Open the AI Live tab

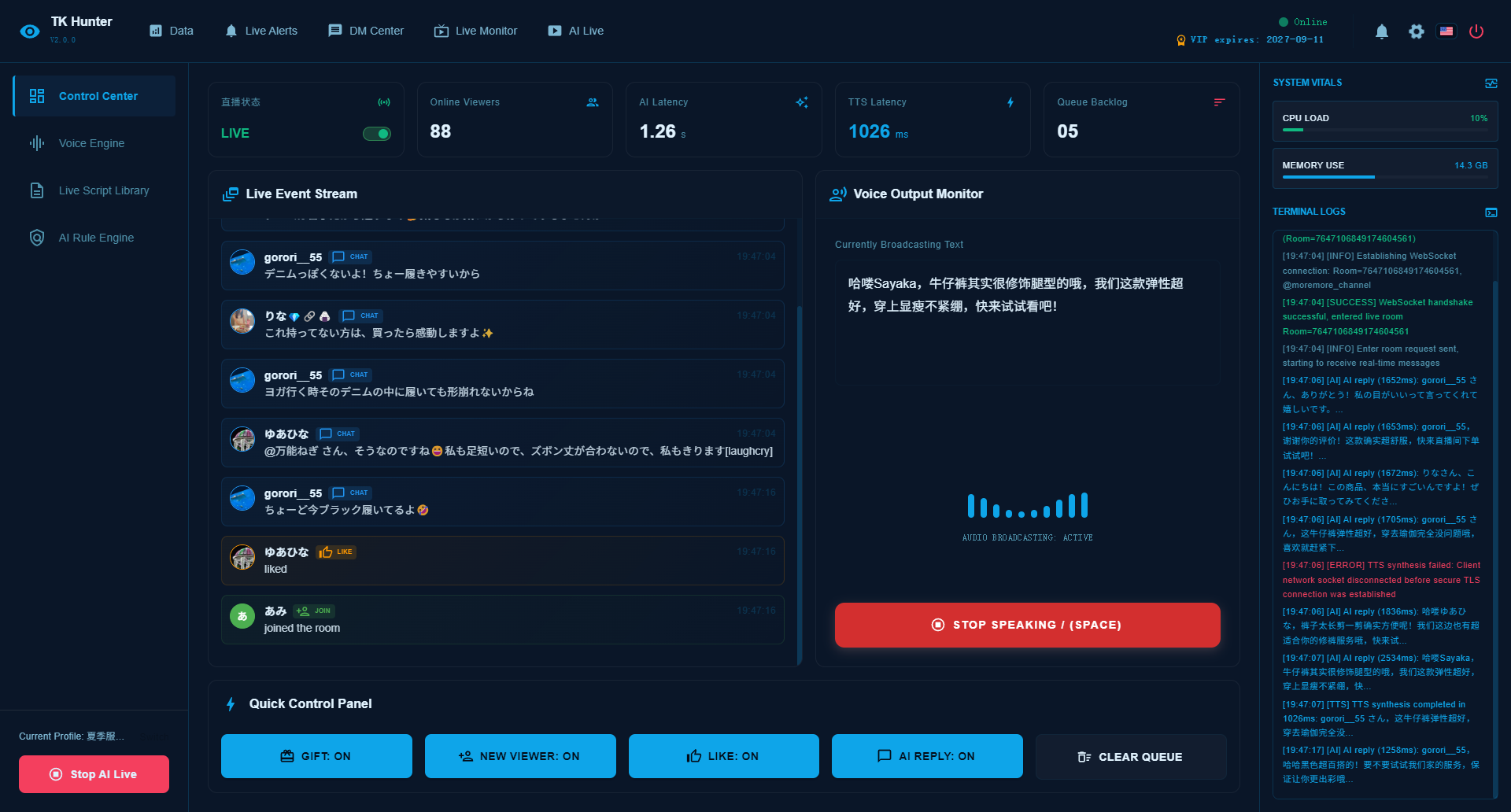[x=576, y=31]
